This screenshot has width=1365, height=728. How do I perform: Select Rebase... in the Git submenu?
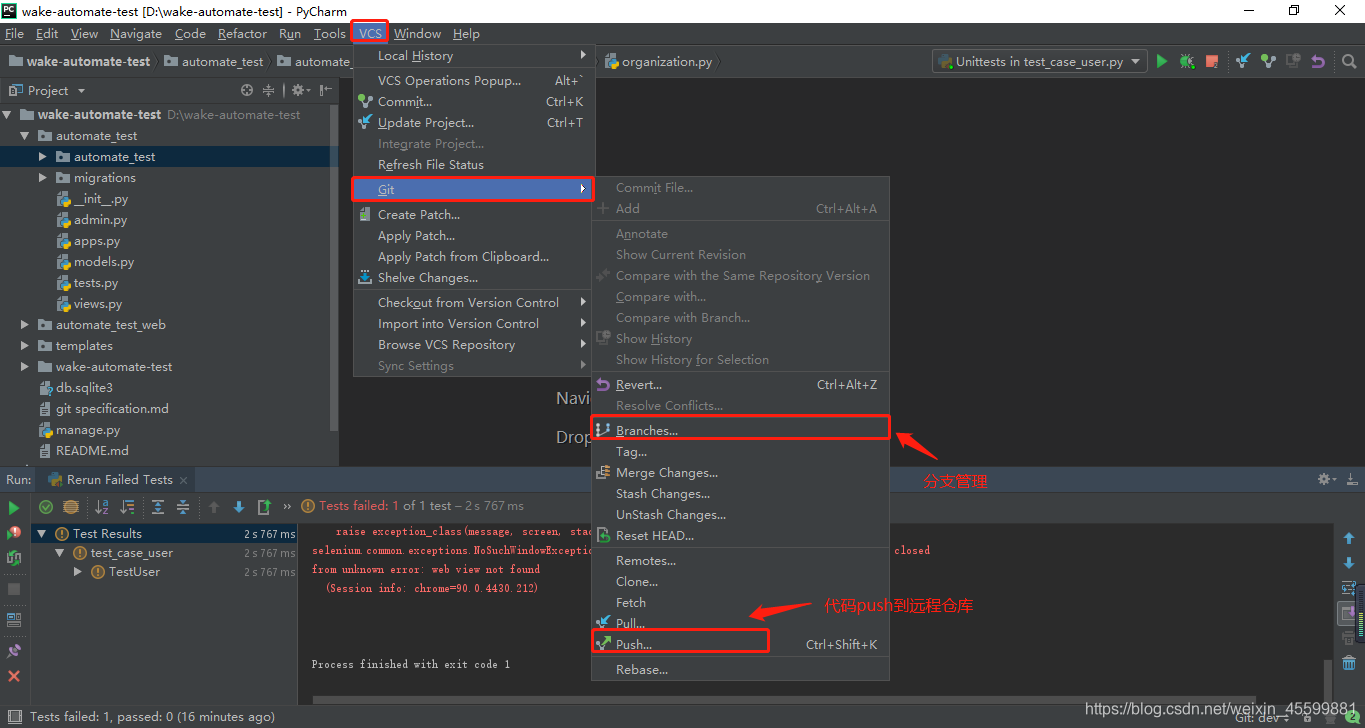click(740, 669)
